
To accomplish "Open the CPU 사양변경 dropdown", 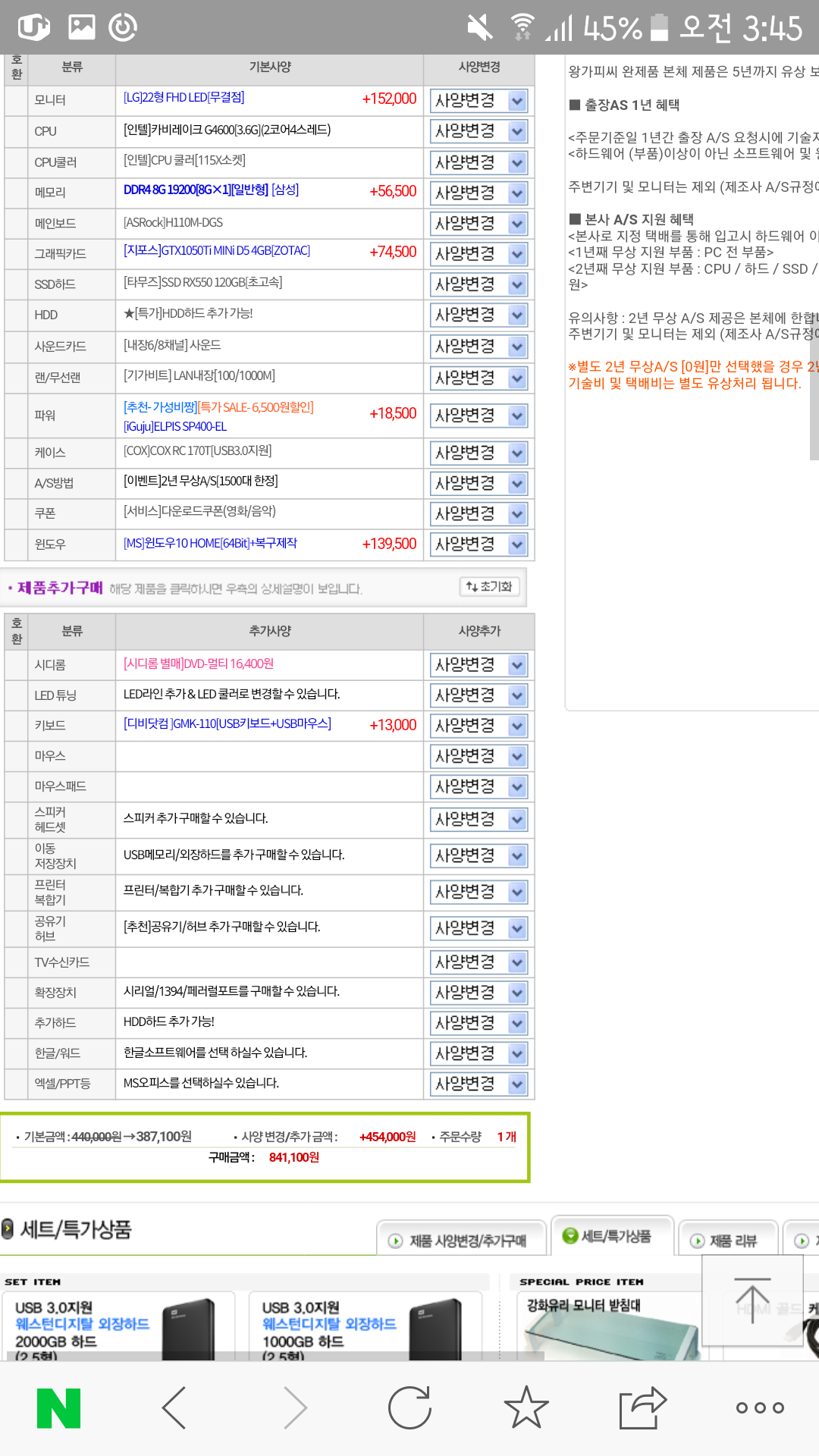I will [x=479, y=132].
